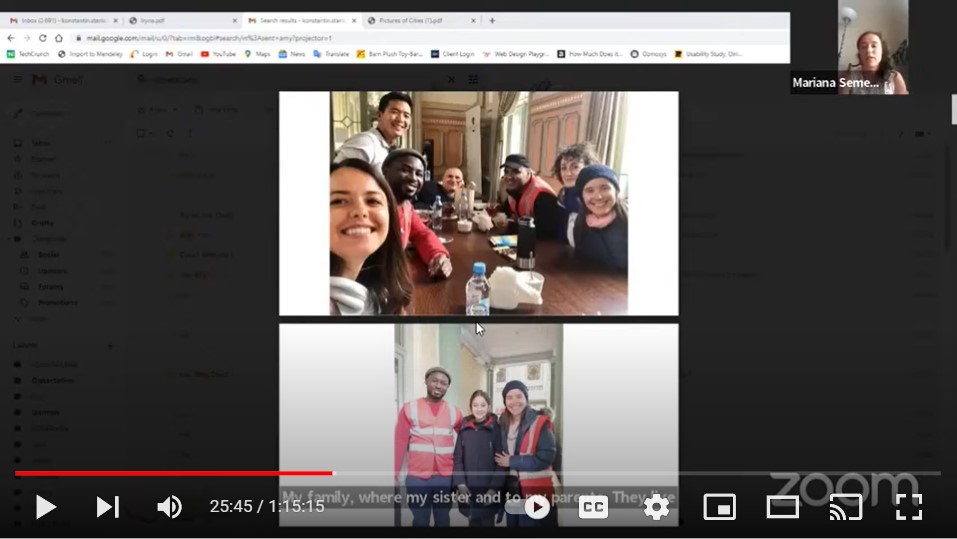Cast the video to a TV

click(845, 507)
